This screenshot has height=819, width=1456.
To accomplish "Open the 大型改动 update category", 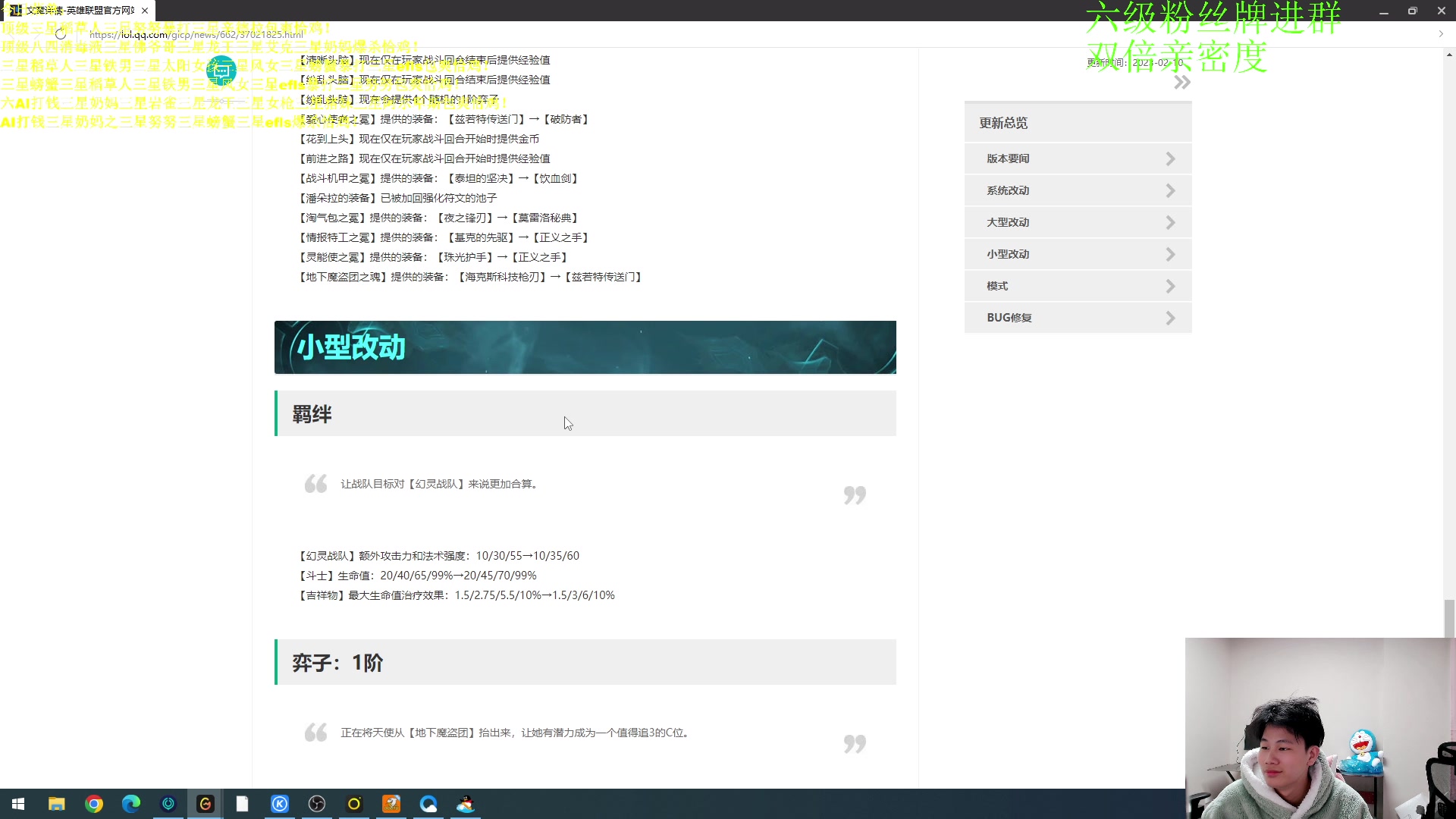I will tap(1078, 222).
